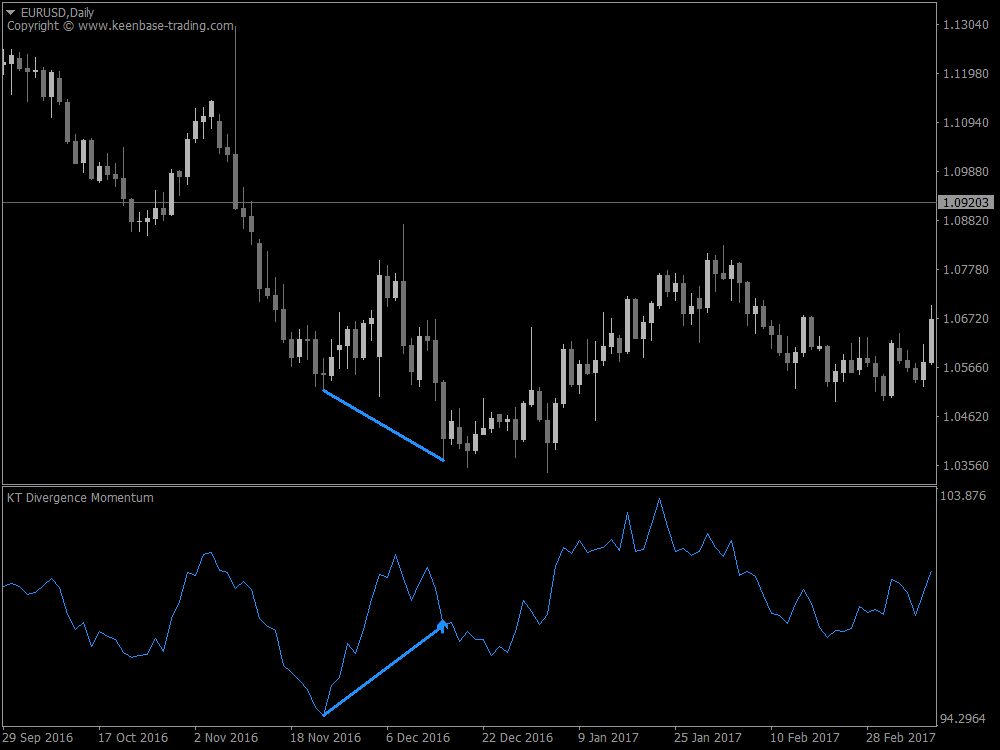Click the 1.03560 price axis value
This screenshot has height=750, width=1000.
point(964,462)
